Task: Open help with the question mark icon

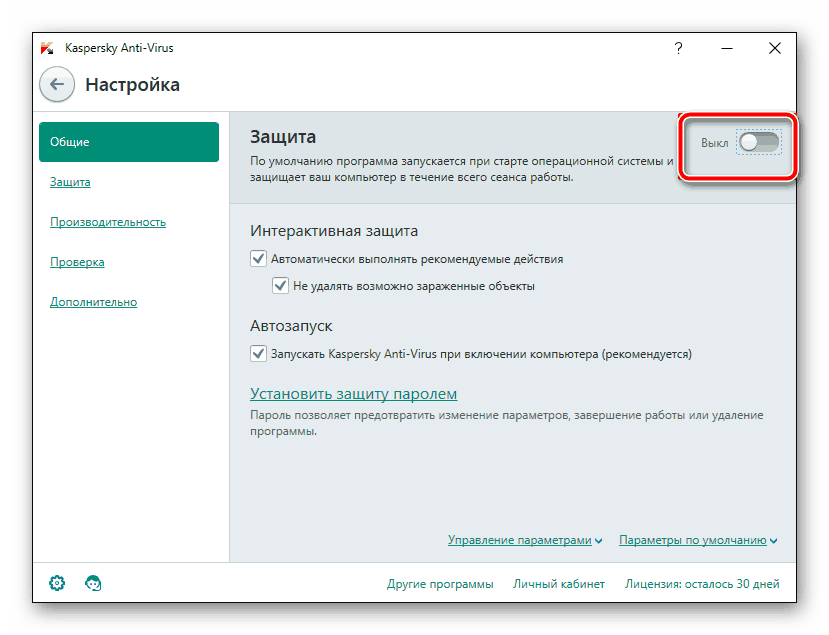Action: click(679, 48)
